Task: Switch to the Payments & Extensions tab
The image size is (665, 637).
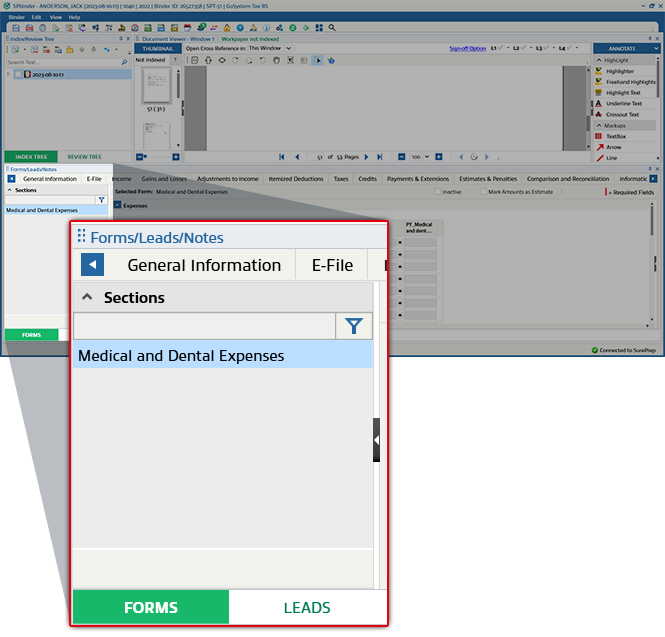Action: point(418,179)
